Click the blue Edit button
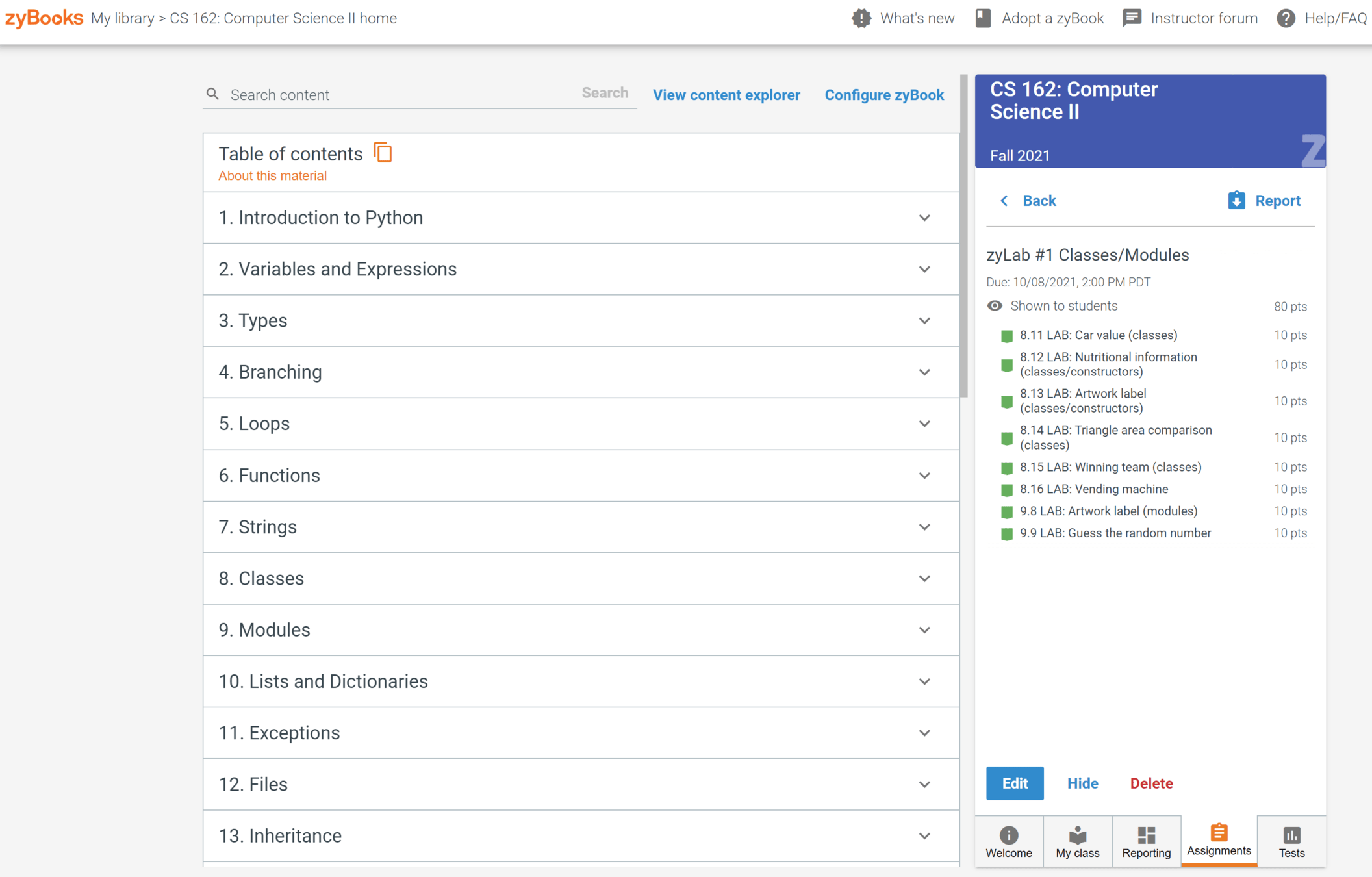This screenshot has width=1372, height=877. tap(1015, 783)
